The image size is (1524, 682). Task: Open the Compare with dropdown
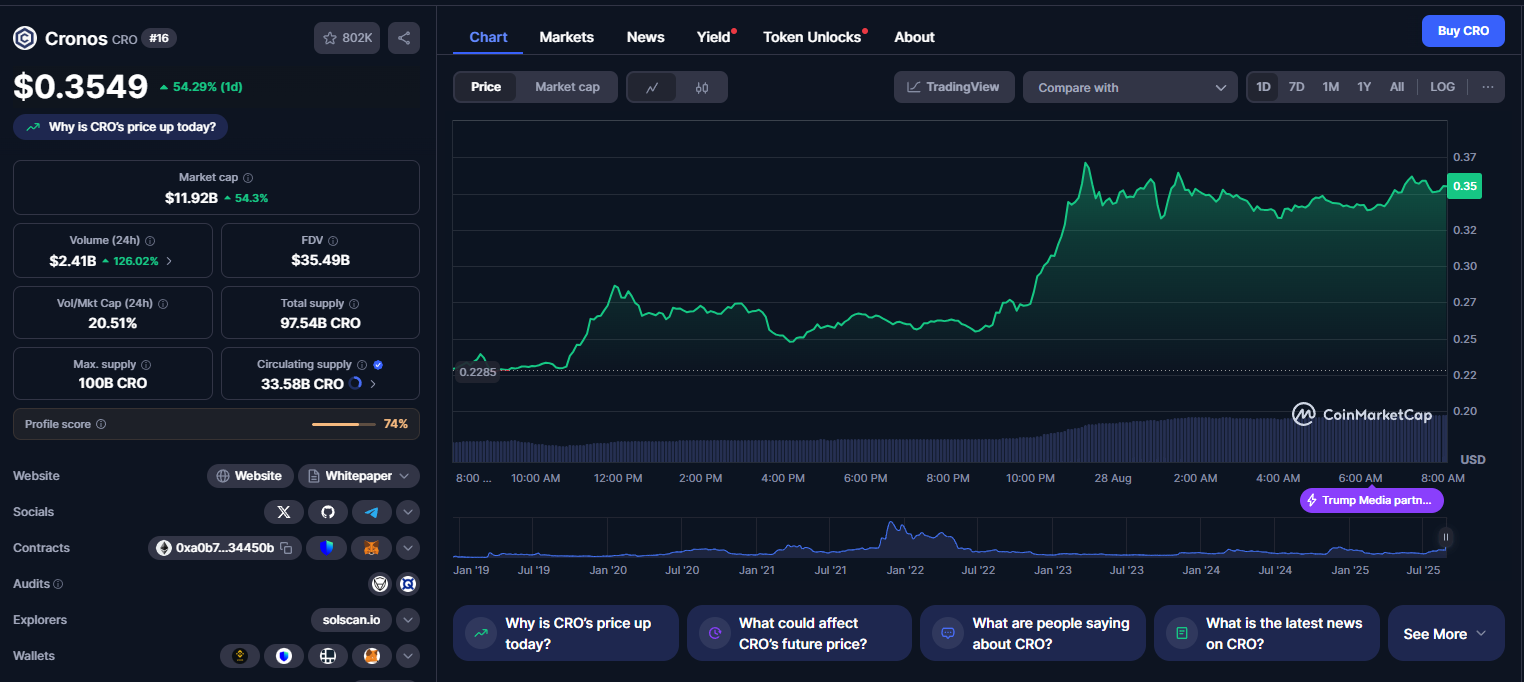[x=1131, y=87]
